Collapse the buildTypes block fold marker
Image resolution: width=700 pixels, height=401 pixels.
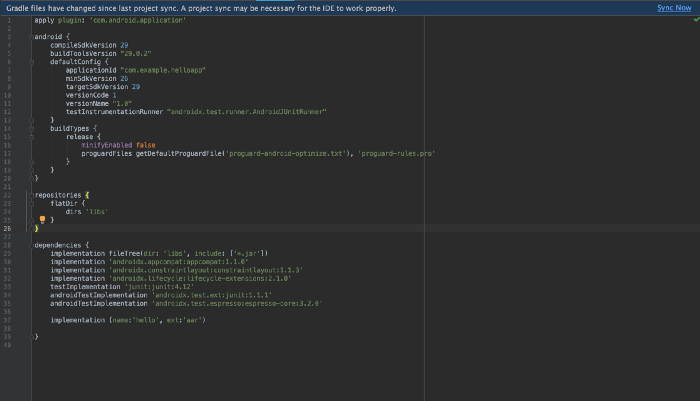pos(31,129)
